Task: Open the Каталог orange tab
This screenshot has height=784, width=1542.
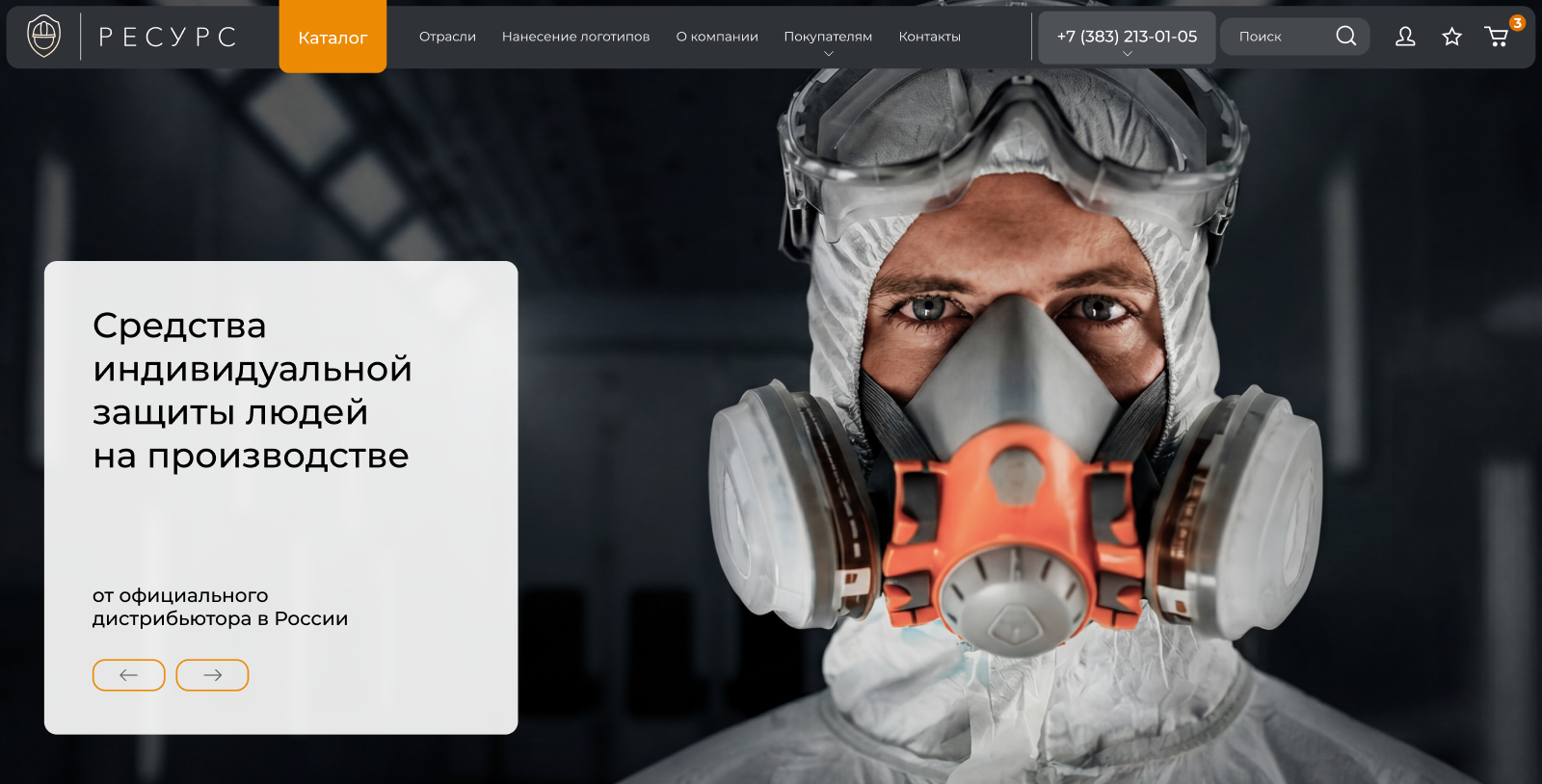Action: point(332,37)
